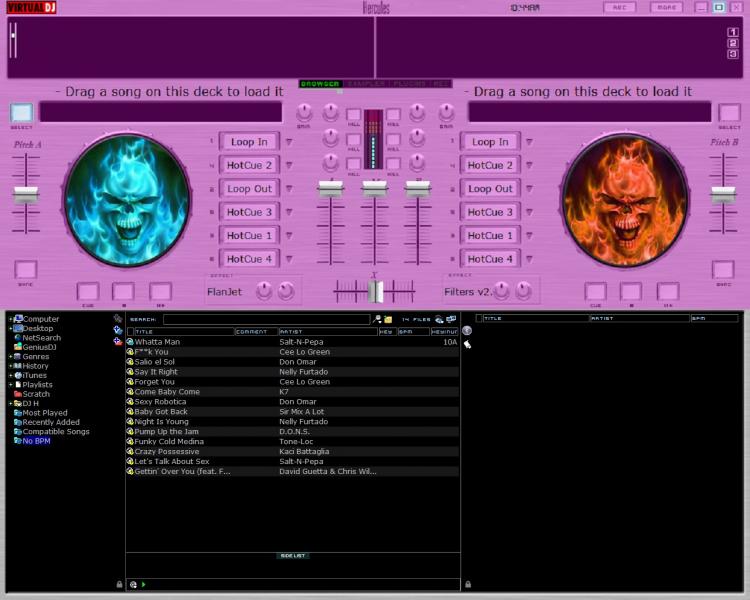Switch to the Plugins tab
750x600 pixels.
(409, 84)
